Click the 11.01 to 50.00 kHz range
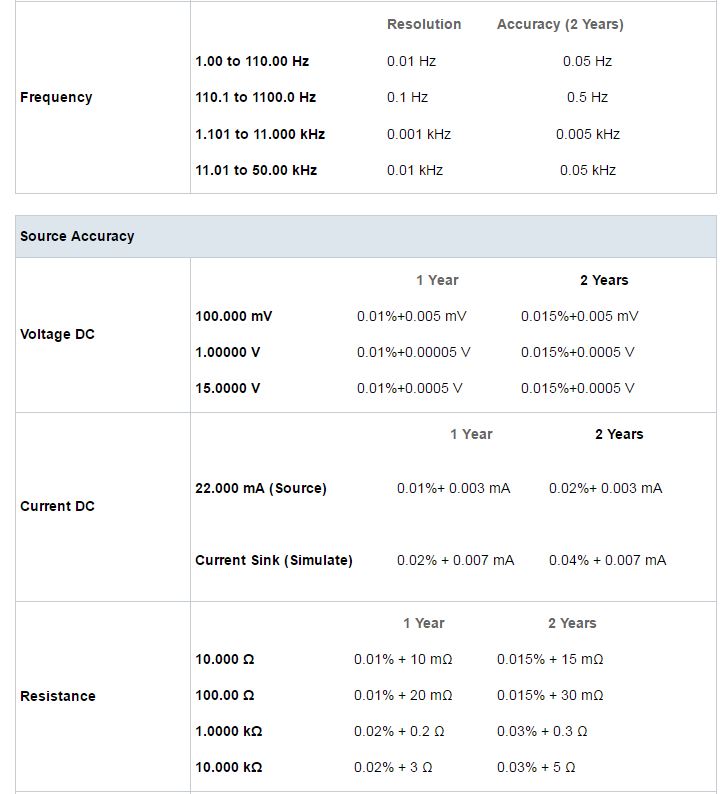This screenshot has width=726, height=794. [256, 170]
